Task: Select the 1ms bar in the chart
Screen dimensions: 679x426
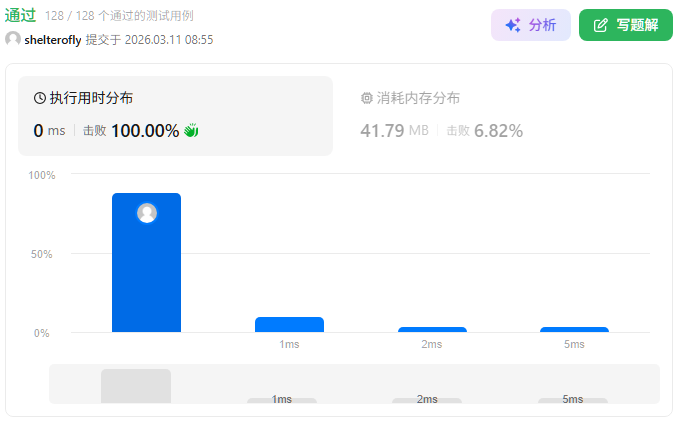Action: (x=289, y=324)
